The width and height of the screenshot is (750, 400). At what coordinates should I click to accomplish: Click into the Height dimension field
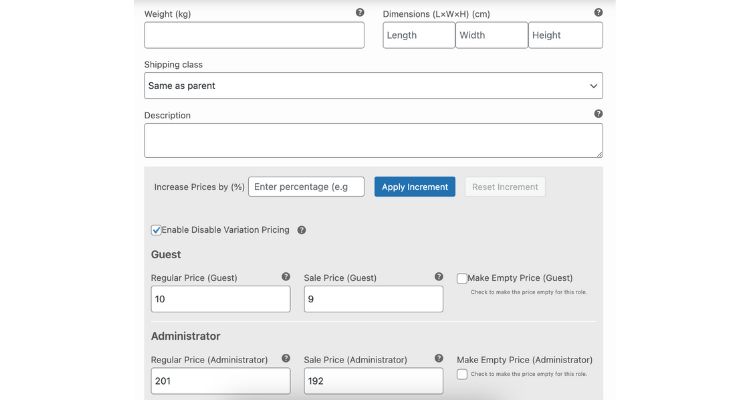[x=565, y=35]
